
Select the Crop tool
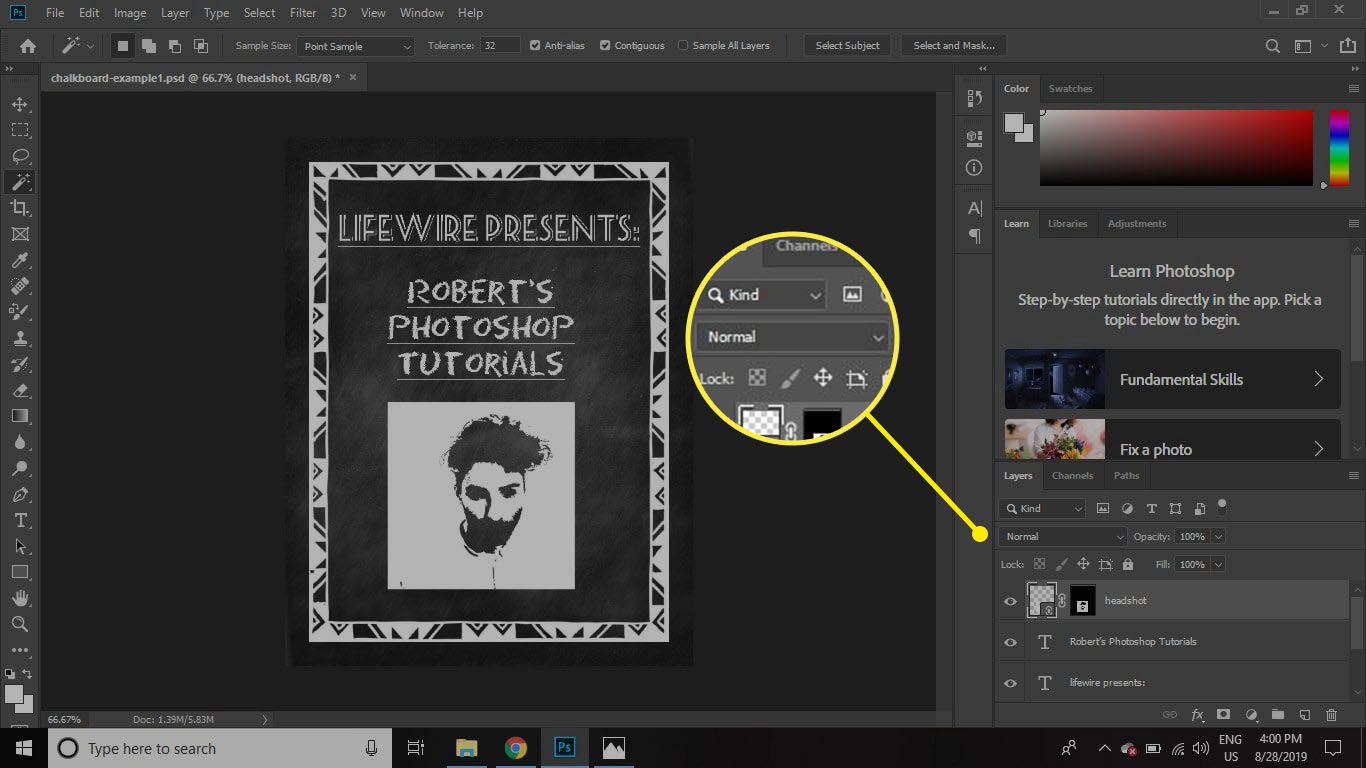[19, 208]
